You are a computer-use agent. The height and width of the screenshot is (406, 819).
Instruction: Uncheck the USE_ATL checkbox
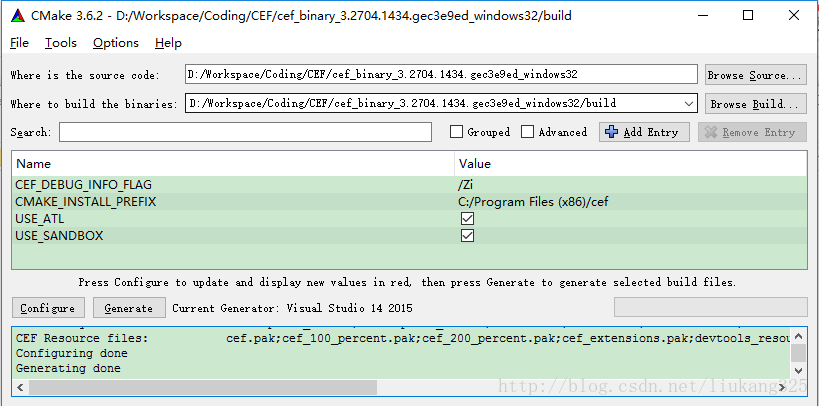tap(467, 218)
